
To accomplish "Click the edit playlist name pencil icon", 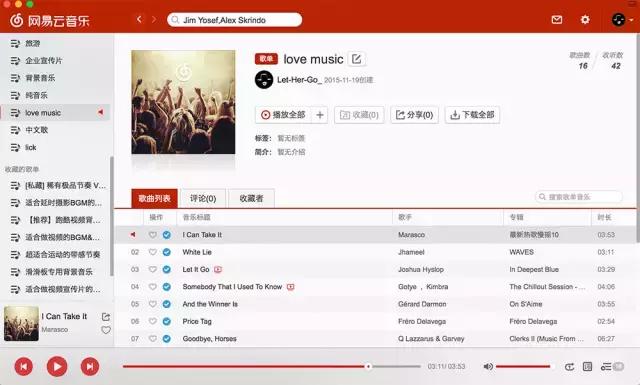I will [x=356, y=59].
